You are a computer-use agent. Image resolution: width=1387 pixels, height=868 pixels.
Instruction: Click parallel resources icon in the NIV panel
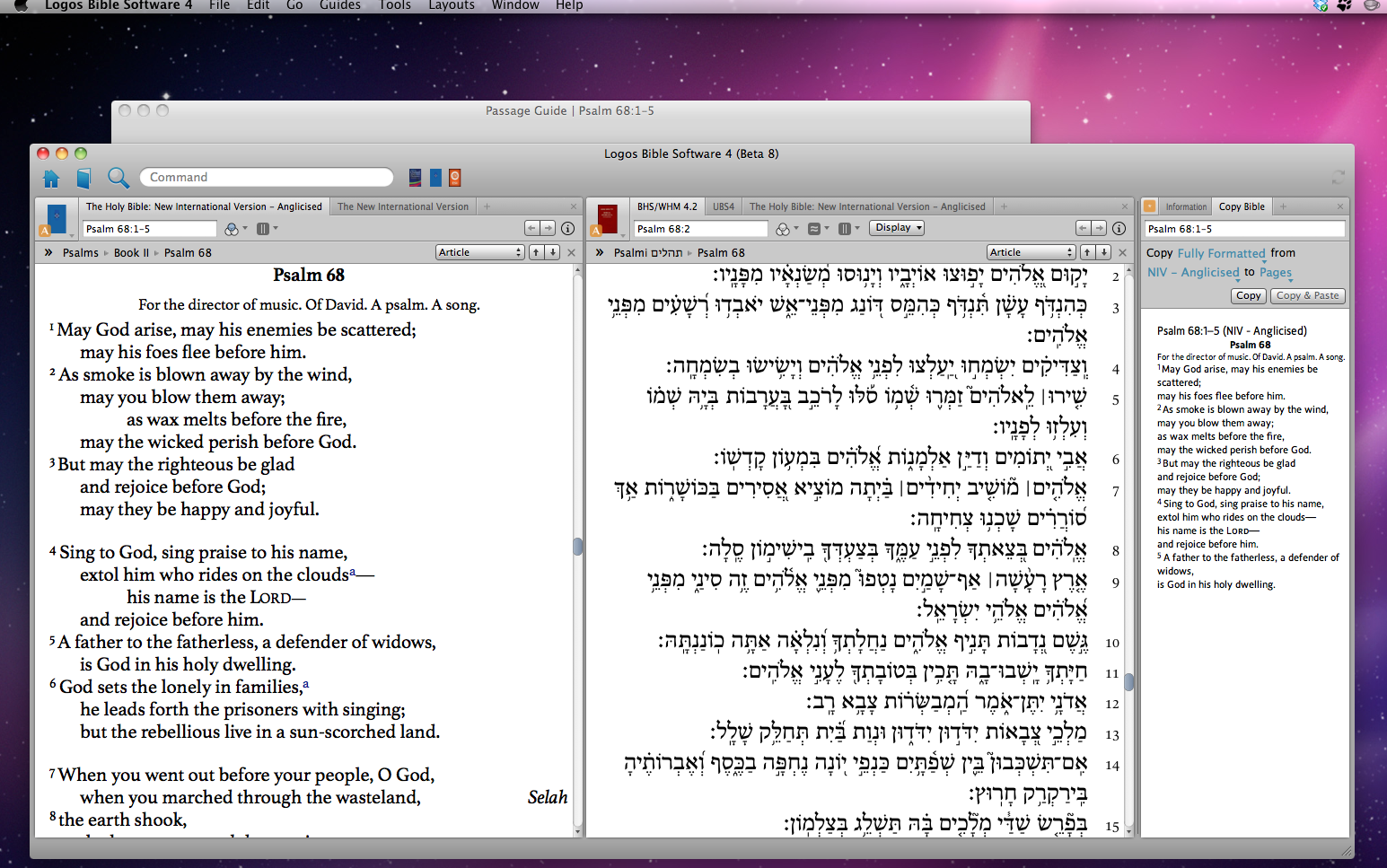click(266, 229)
